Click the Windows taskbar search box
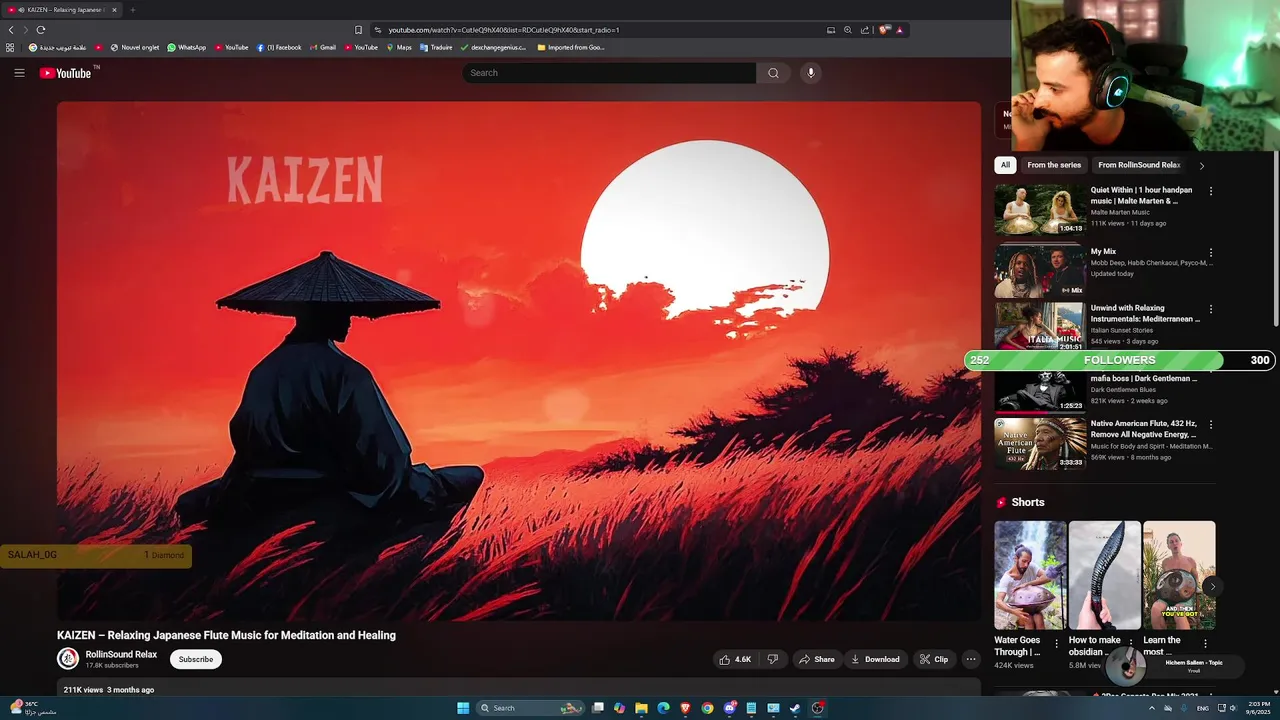 coord(529,708)
